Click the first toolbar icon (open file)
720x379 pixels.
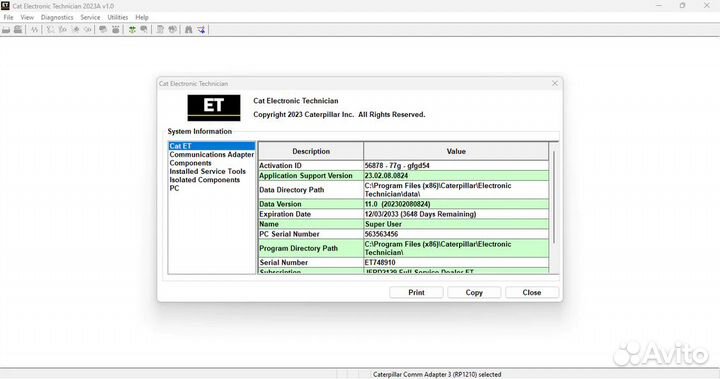click(6, 30)
